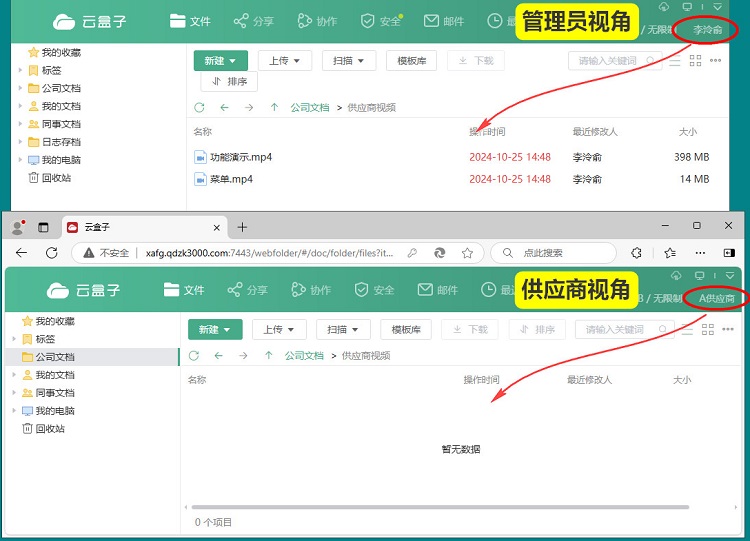Open the browser extensions puzzle icon
Viewport: 750px width, 541px height.
[x=636, y=253]
